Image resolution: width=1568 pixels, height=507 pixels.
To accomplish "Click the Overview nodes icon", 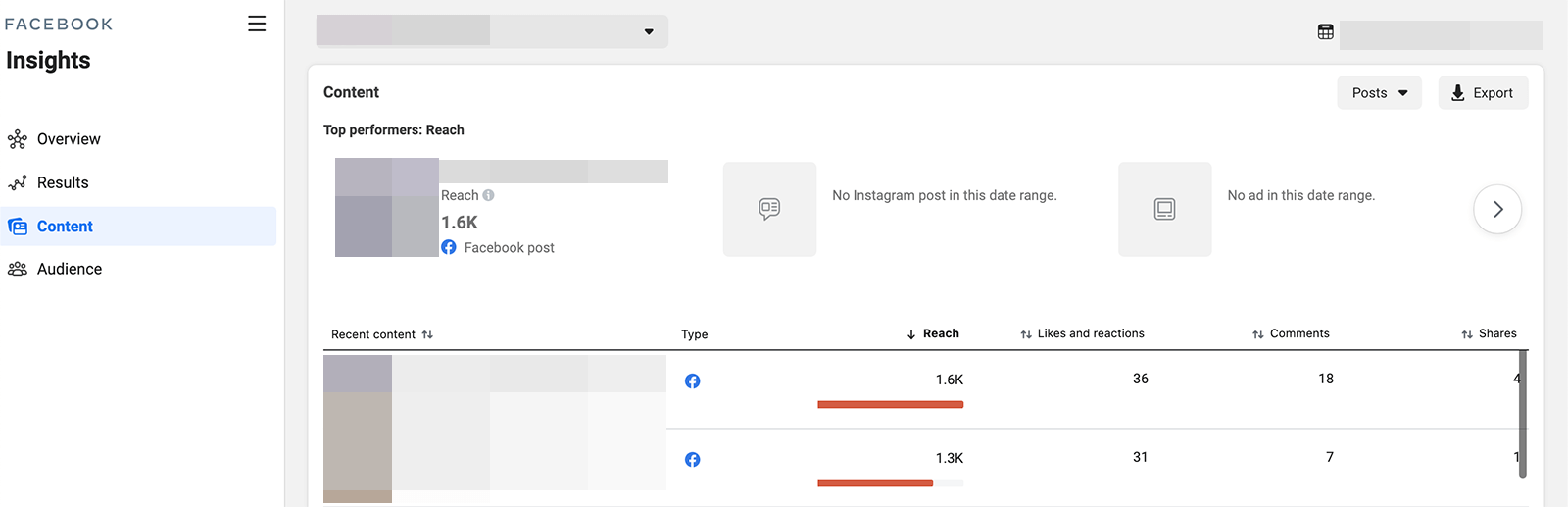I will [18, 139].
